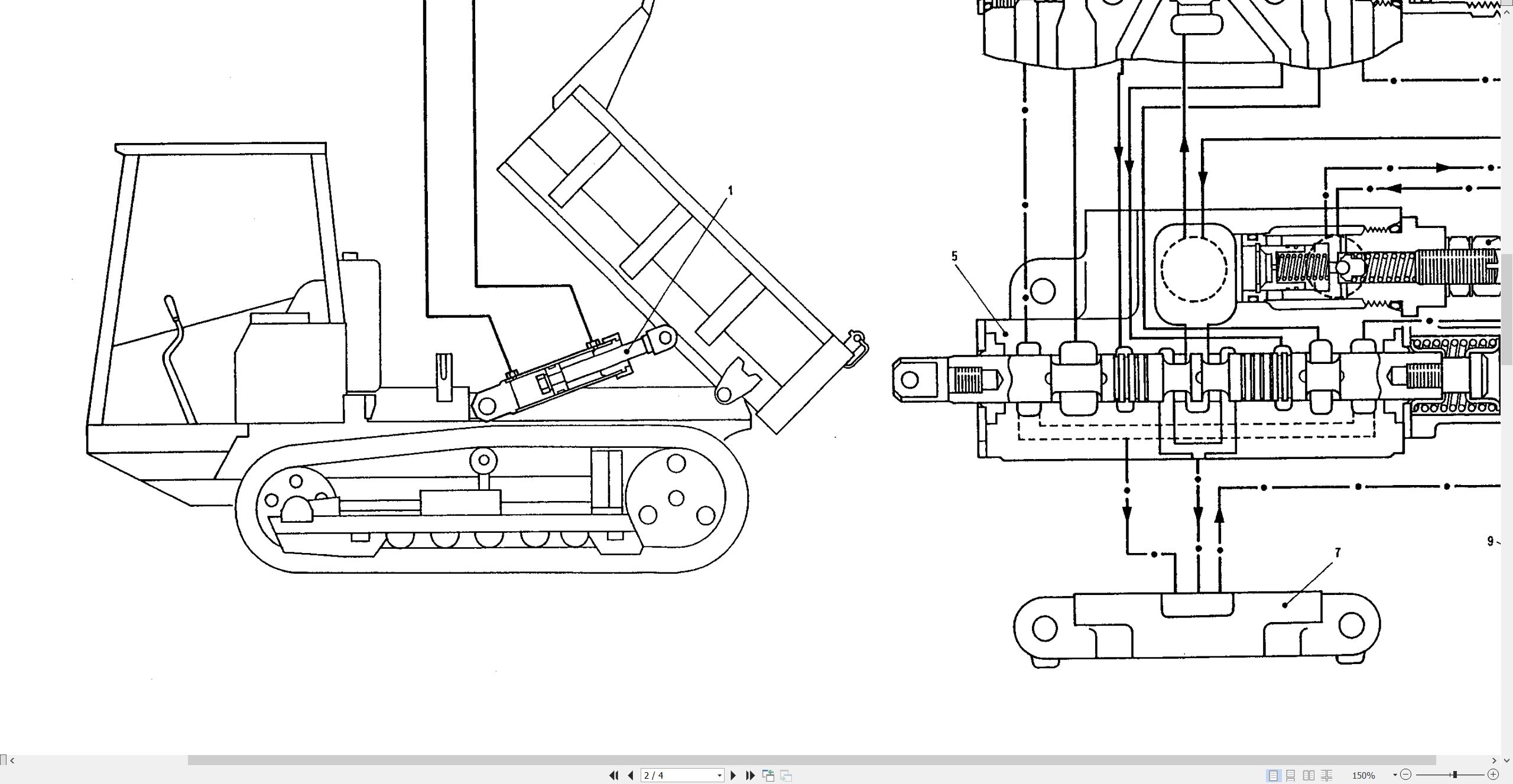
Task: Select continuous page view mode
Action: (1291, 775)
